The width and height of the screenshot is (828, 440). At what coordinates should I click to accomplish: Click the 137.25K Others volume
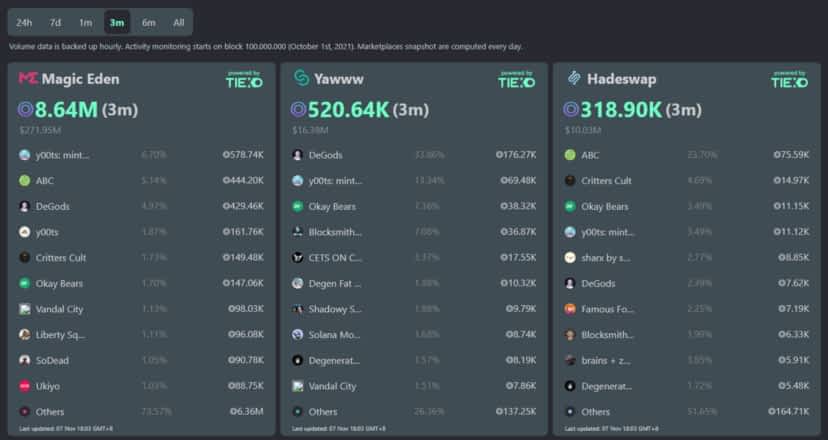(516, 411)
